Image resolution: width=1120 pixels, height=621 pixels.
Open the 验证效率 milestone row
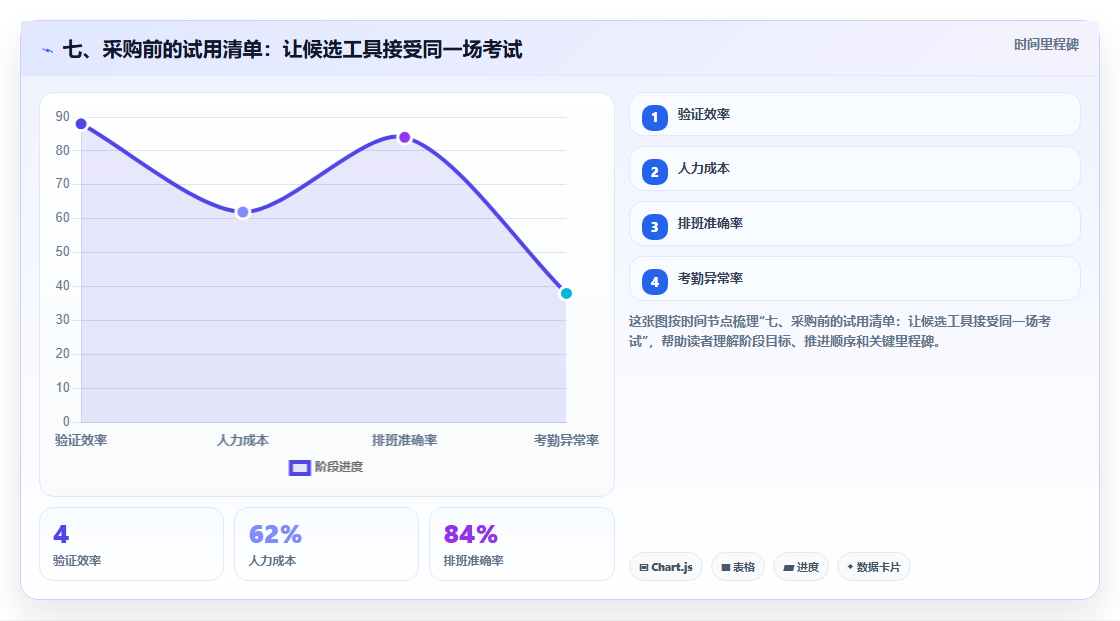coord(854,114)
